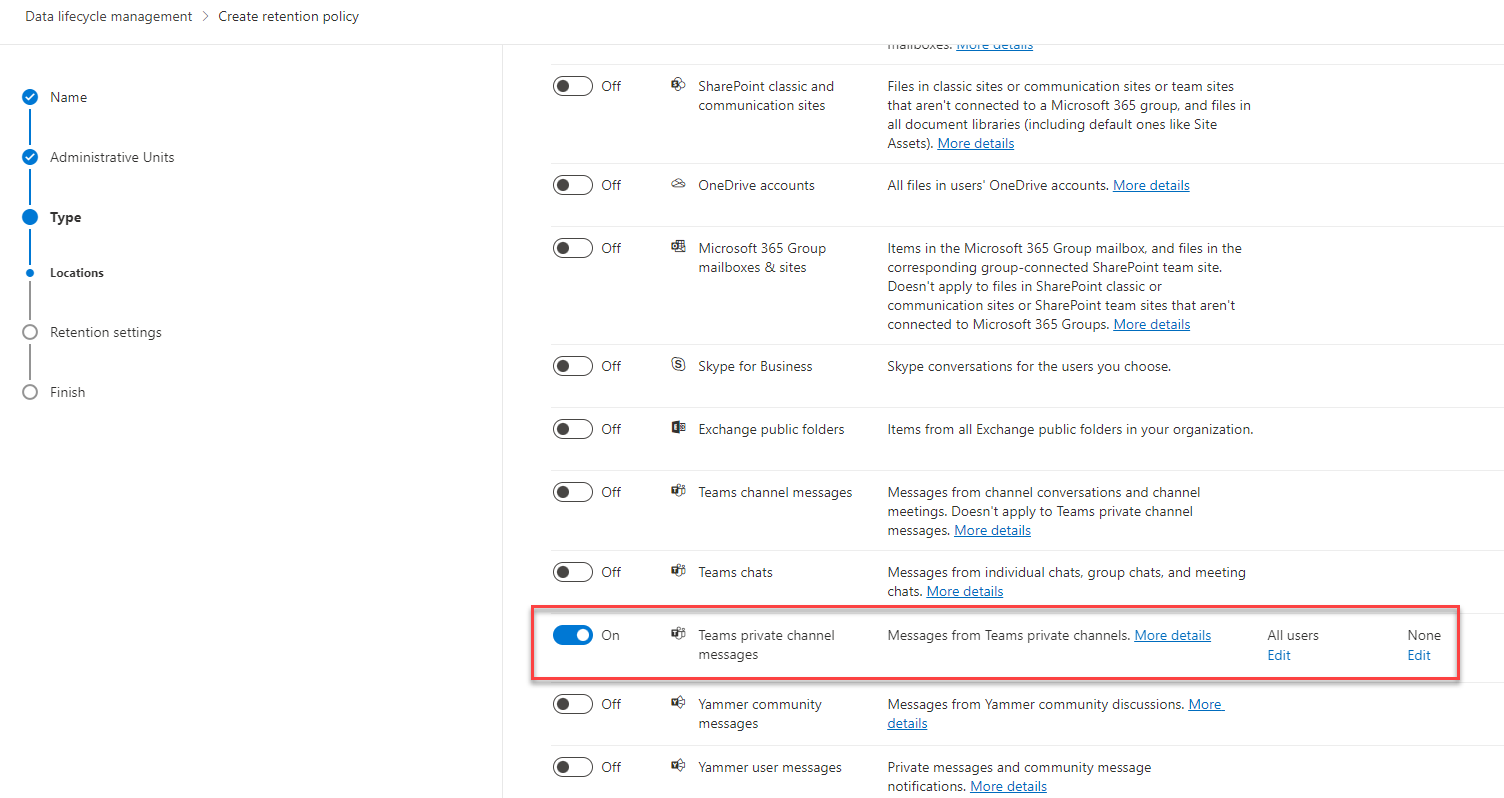The height and width of the screenshot is (798, 1504).
Task: Click the SharePoint classic sites icon
Action: (x=678, y=85)
